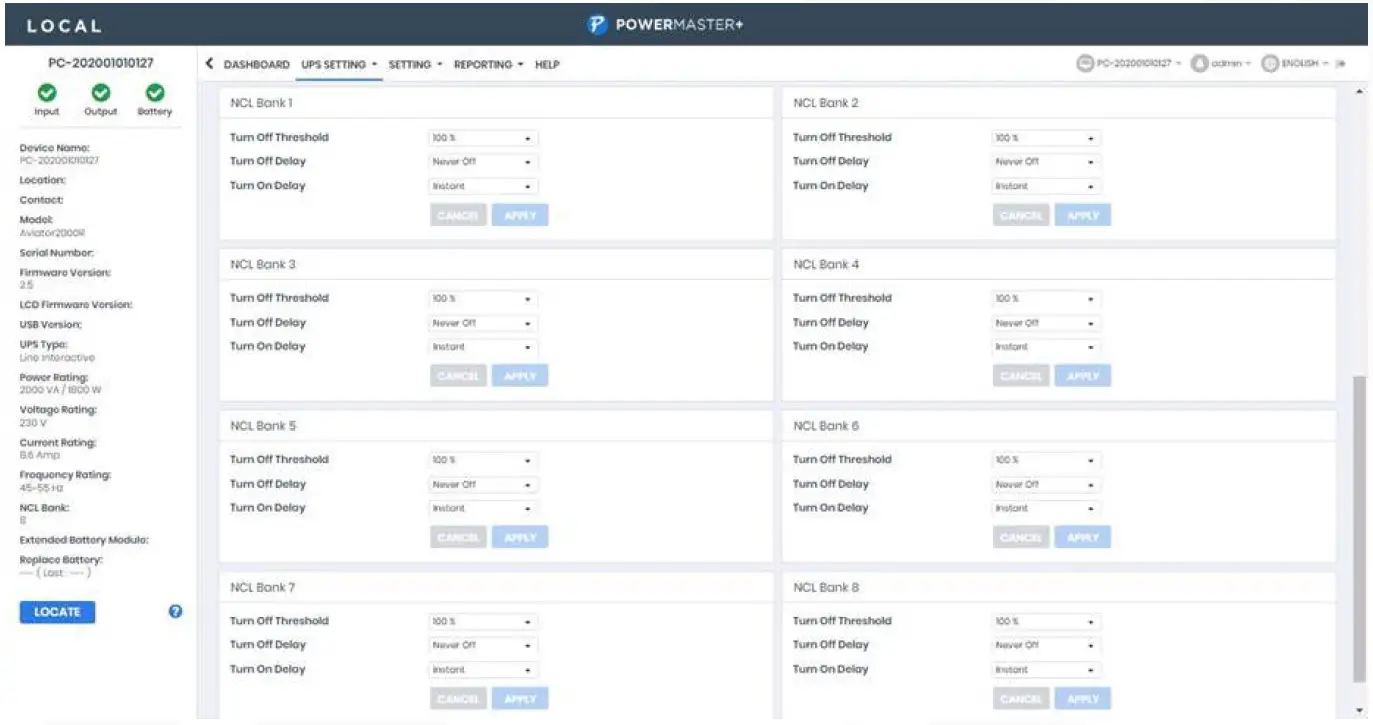Click the blue help question mark icon

(176, 612)
